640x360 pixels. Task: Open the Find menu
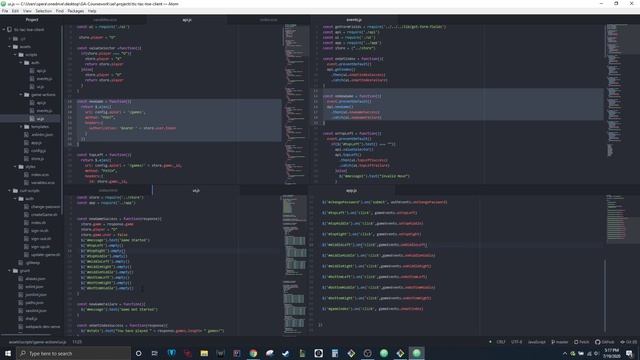pyautogui.click(x=60, y=11)
